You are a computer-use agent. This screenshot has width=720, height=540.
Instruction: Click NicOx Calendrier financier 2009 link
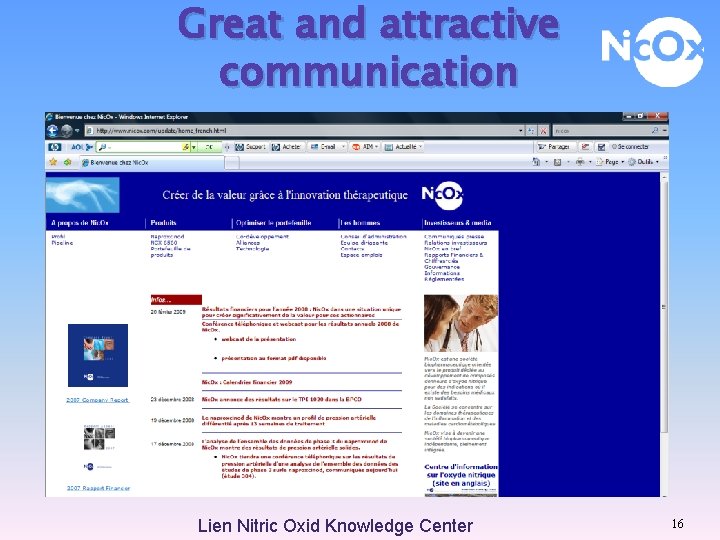coord(247,382)
